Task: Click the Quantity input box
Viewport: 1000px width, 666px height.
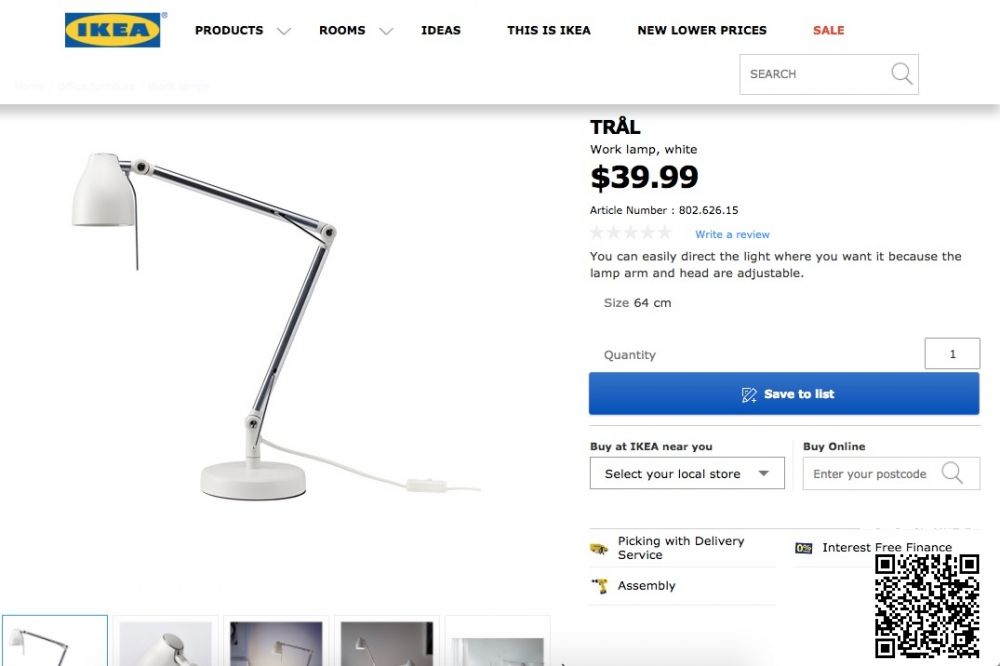Action: (x=951, y=354)
